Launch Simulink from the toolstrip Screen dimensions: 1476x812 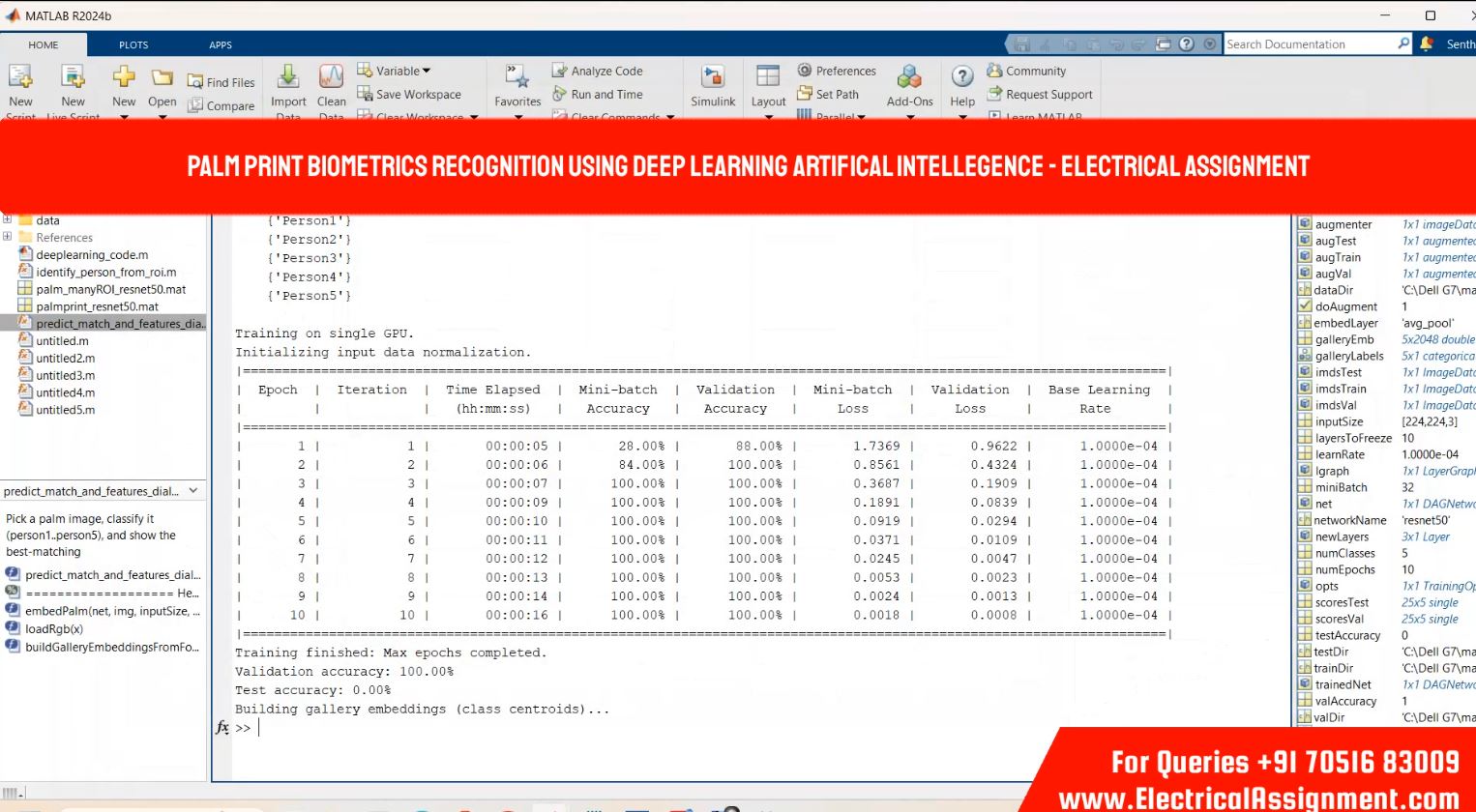713,78
